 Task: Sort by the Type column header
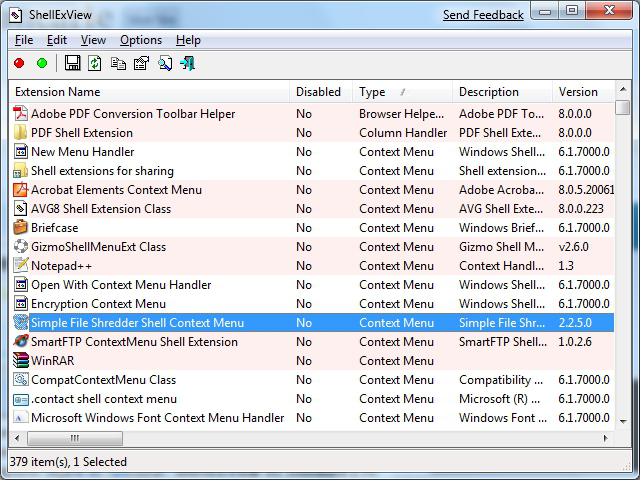402,92
